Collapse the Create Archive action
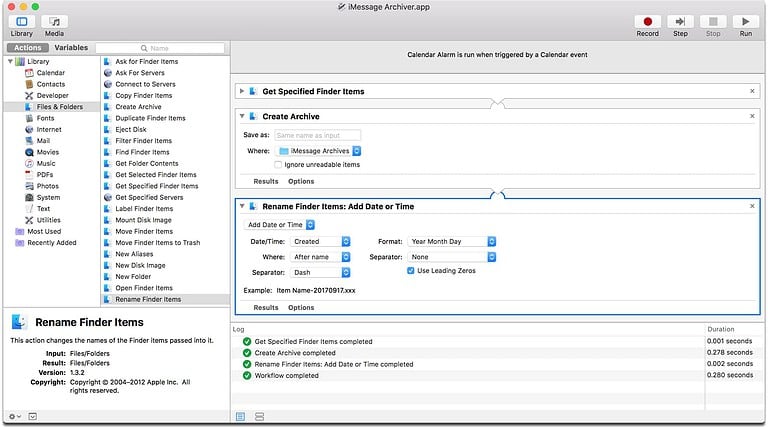Screen dimensions: 768x427 [241, 116]
